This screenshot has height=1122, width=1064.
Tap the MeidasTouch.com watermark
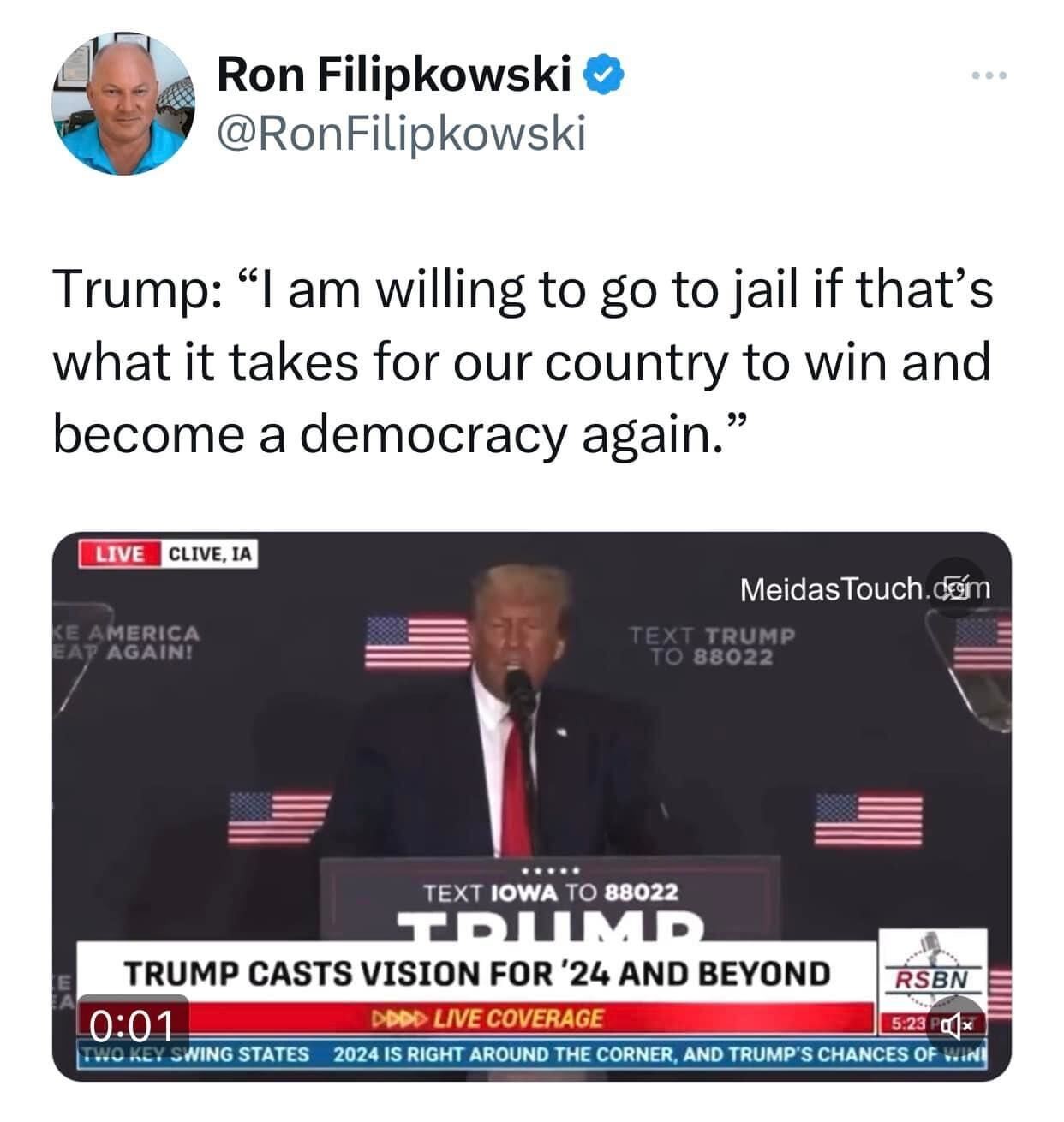pyautogui.click(x=864, y=588)
